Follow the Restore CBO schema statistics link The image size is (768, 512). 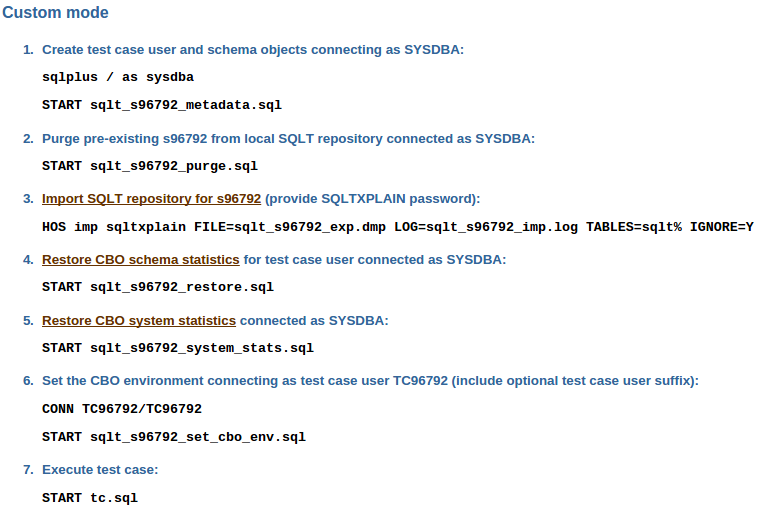tap(140, 260)
